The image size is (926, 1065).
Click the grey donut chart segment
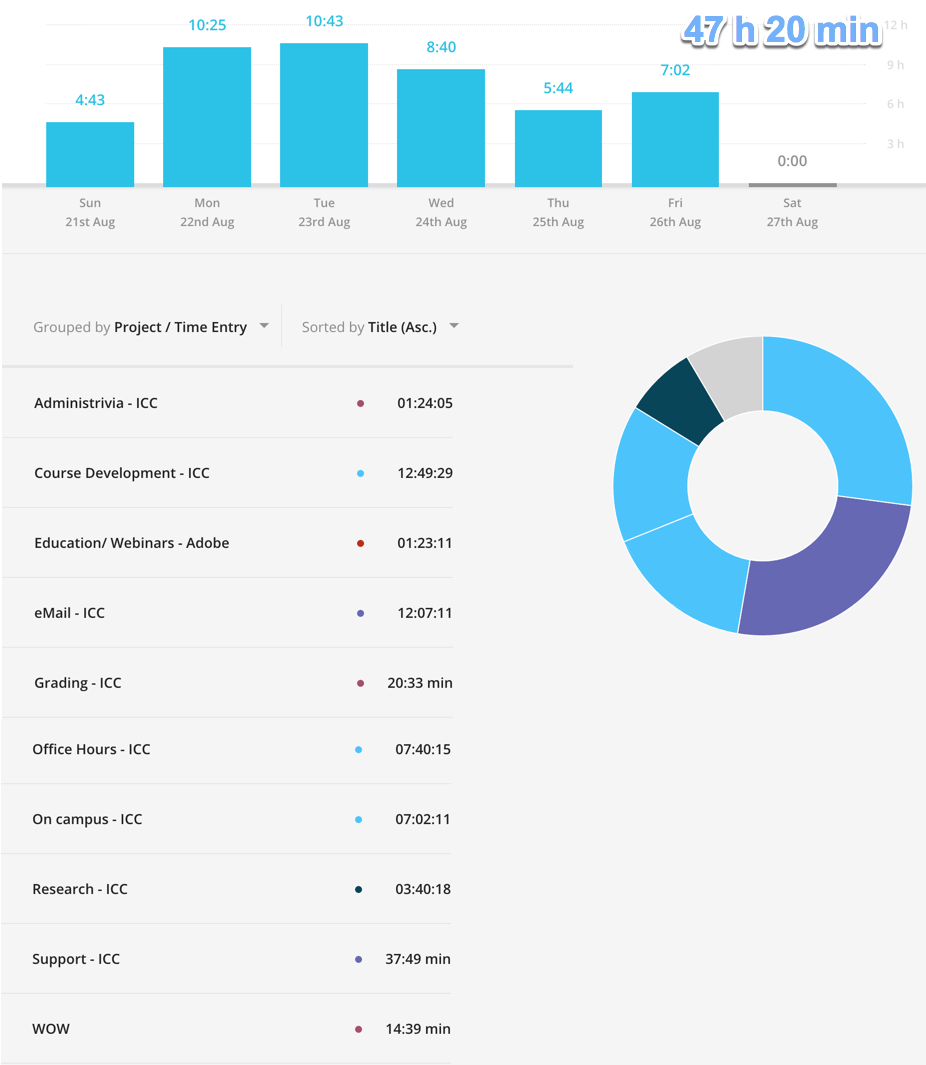[x=734, y=374]
